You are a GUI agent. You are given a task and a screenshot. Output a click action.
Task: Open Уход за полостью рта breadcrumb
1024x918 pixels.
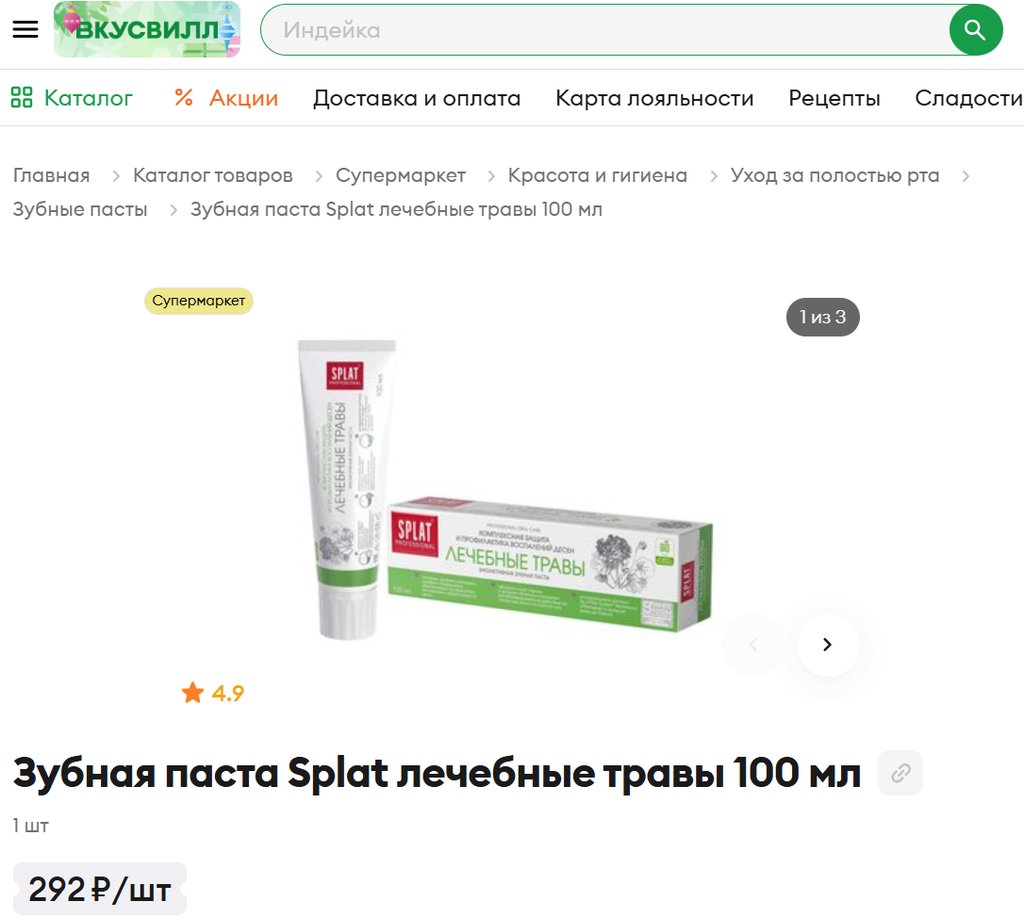tap(835, 175)
